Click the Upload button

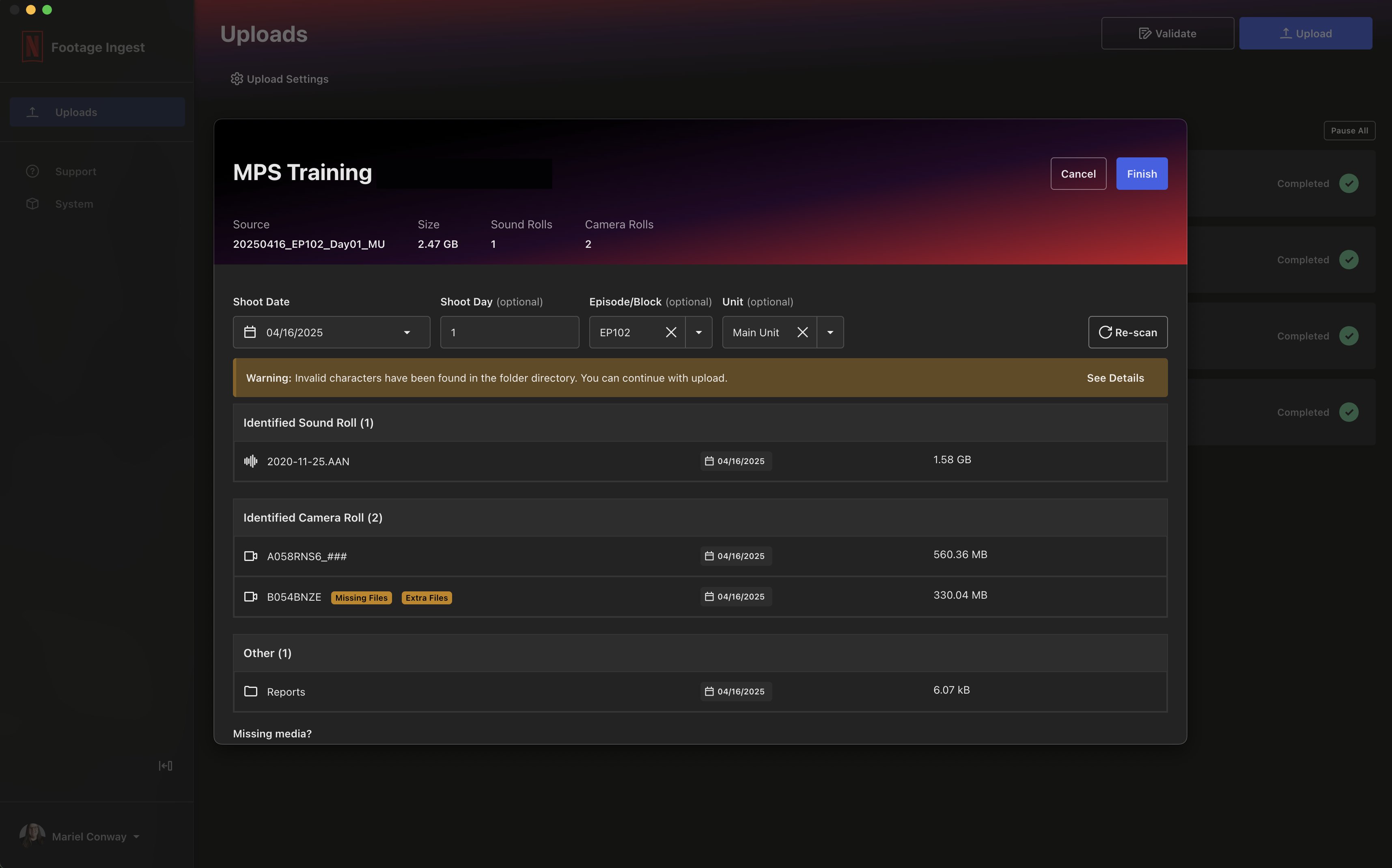(x=1305, y=33)
